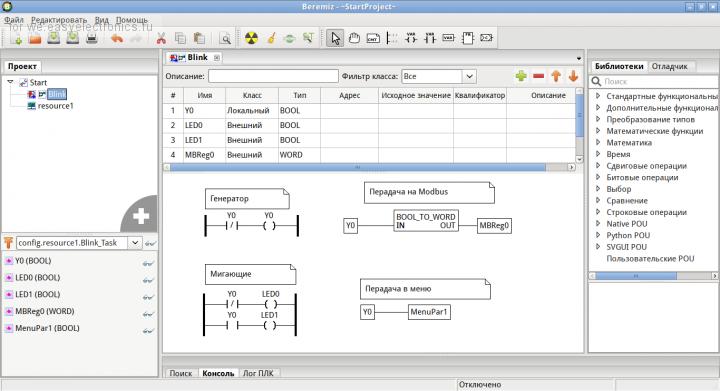The width and height of the screenshot is (720, 391).
Task: Click the variable table horizontal scrollbar
Action: 358,168
